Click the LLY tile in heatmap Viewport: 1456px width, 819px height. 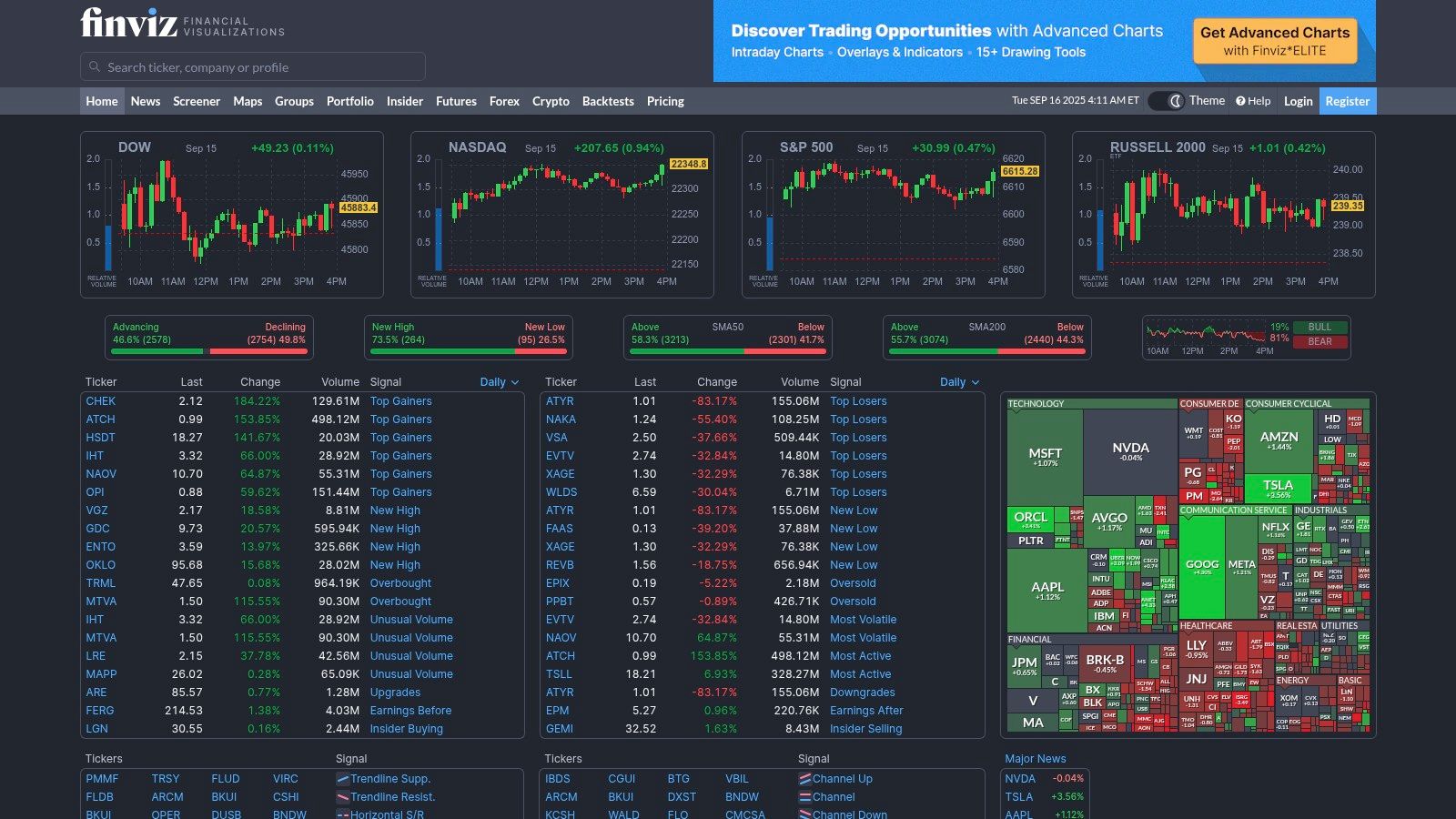[x=1197, y=648]
